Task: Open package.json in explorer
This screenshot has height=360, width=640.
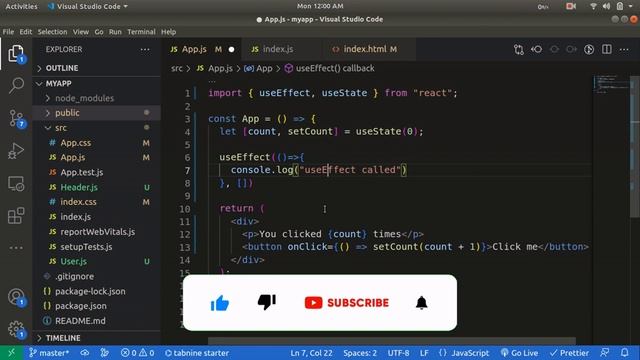Action: [x=98, y=306]
